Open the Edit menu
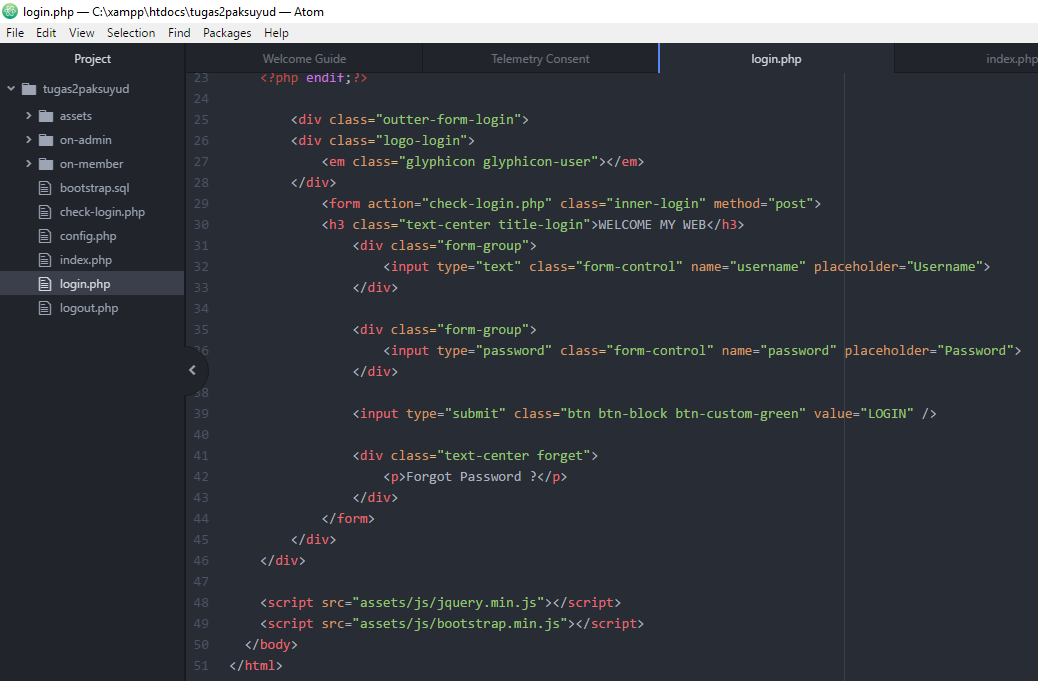1038x681 pixels. point(46,32)
